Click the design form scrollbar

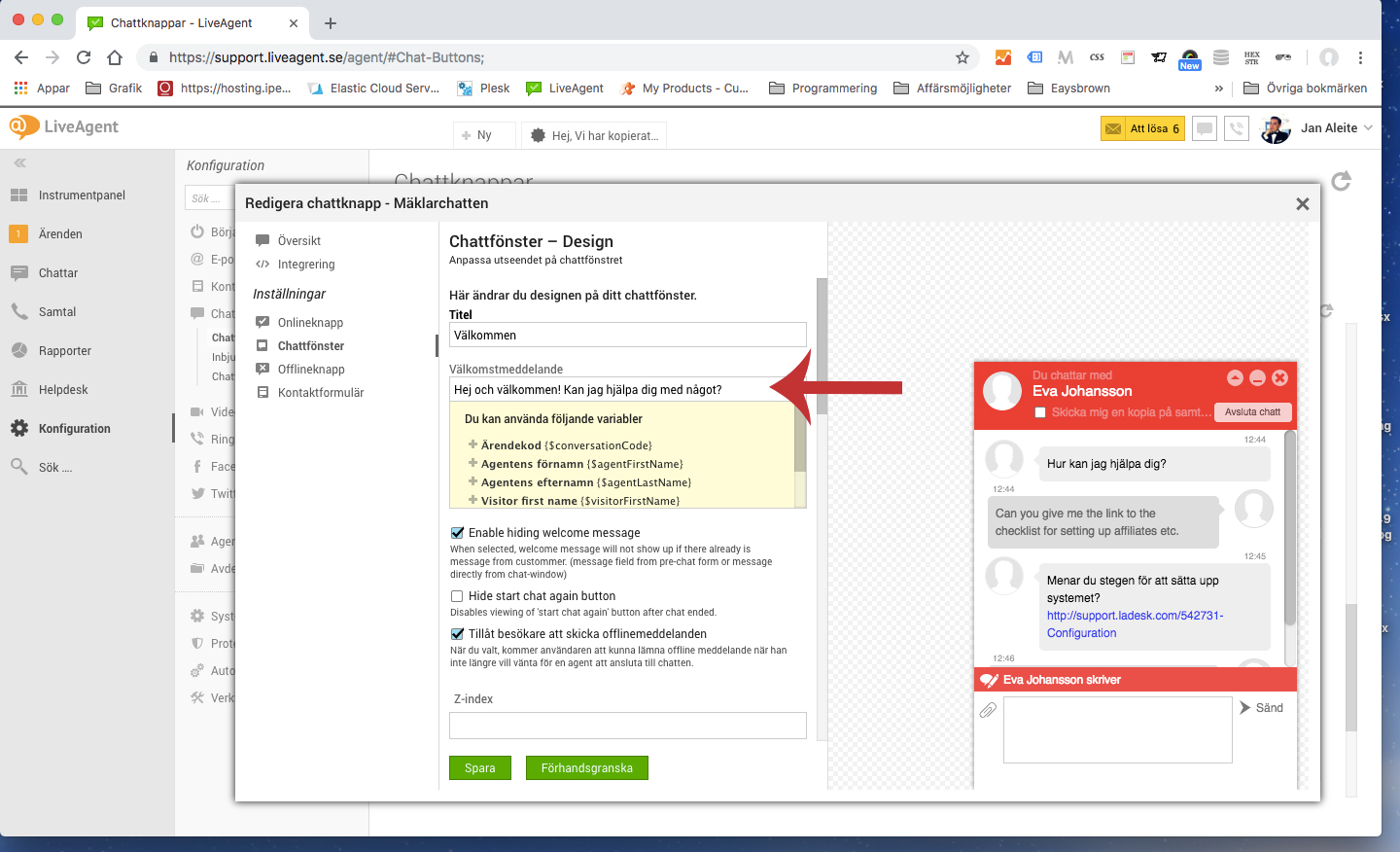pyautogui.click(x=822, y=346)
